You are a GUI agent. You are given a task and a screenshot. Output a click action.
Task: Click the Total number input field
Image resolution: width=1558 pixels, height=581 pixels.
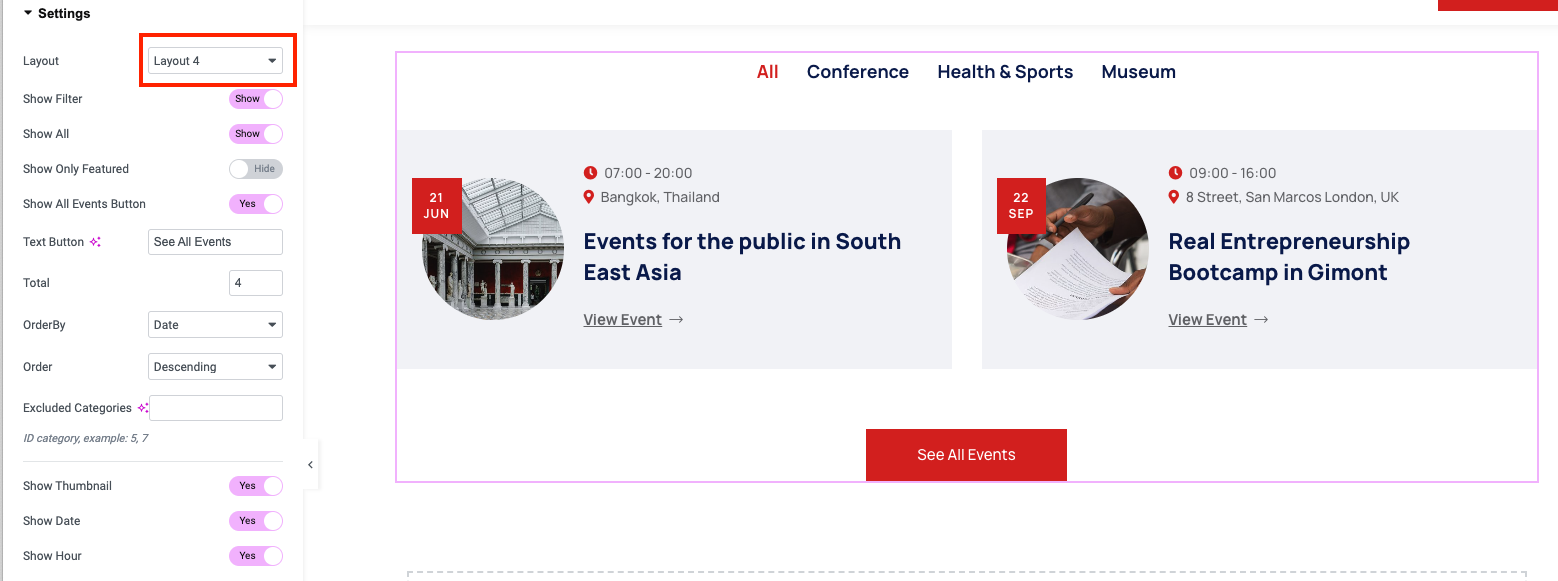pyautogui.click(x=255, y=283)
